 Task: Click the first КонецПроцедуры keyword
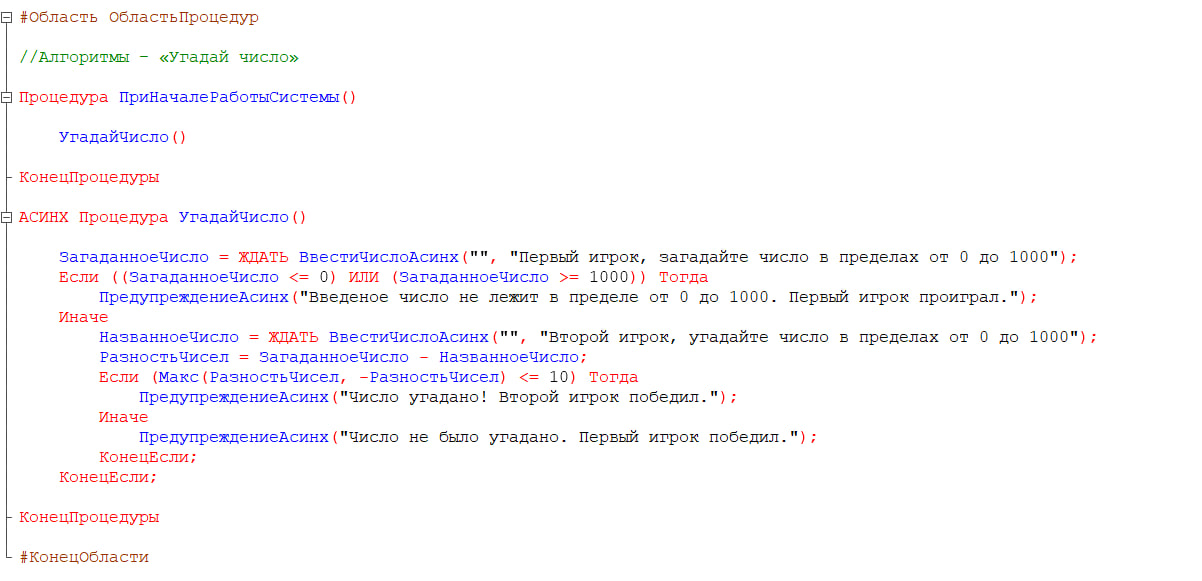point(89,178)
